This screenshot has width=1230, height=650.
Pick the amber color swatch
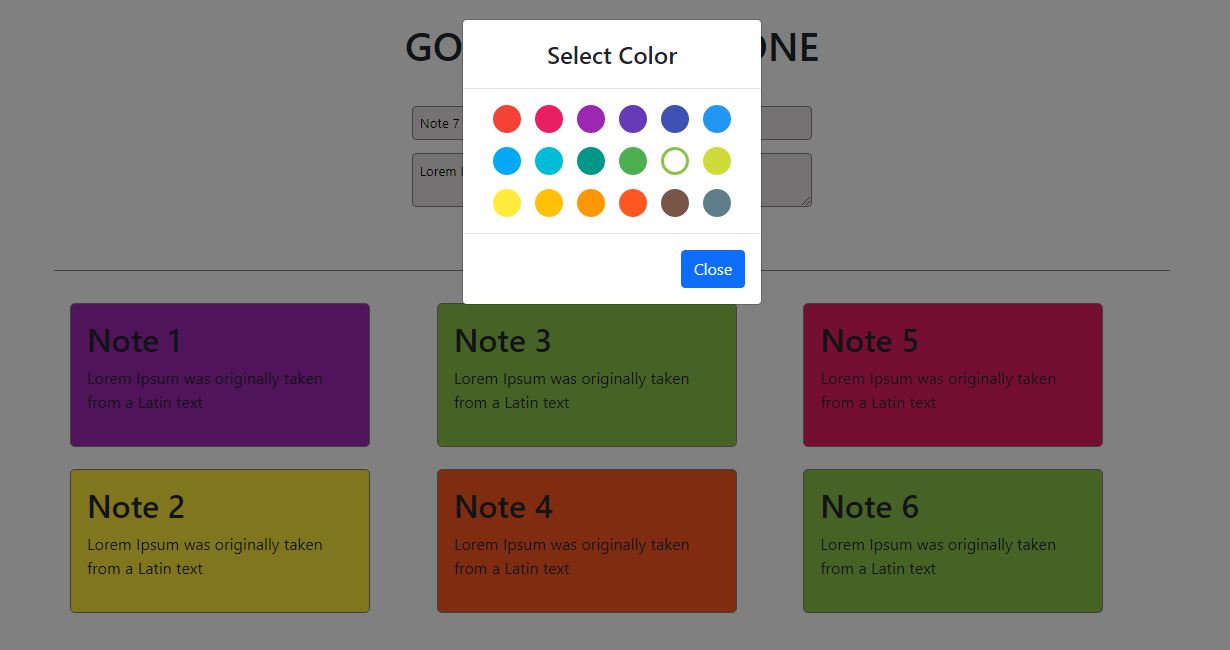point(549,203)
